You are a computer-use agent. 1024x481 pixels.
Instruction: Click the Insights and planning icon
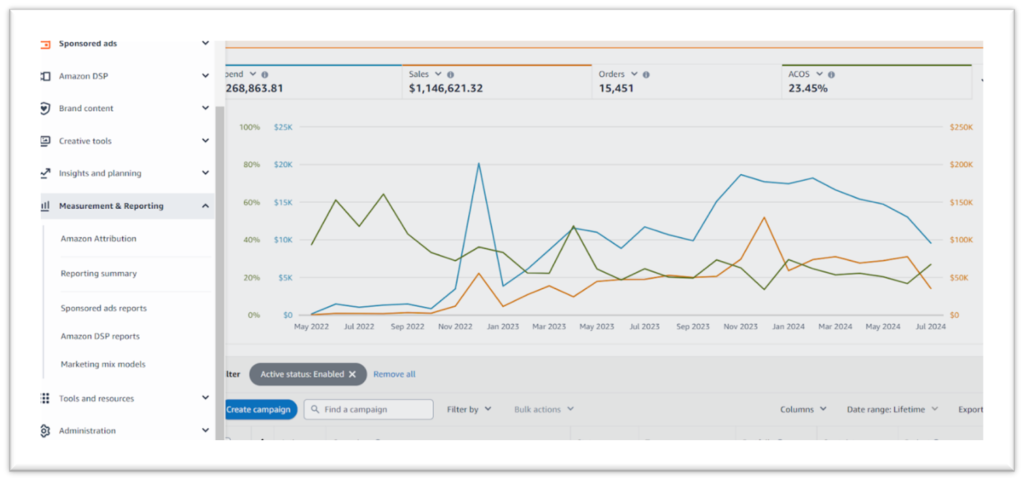45,173
